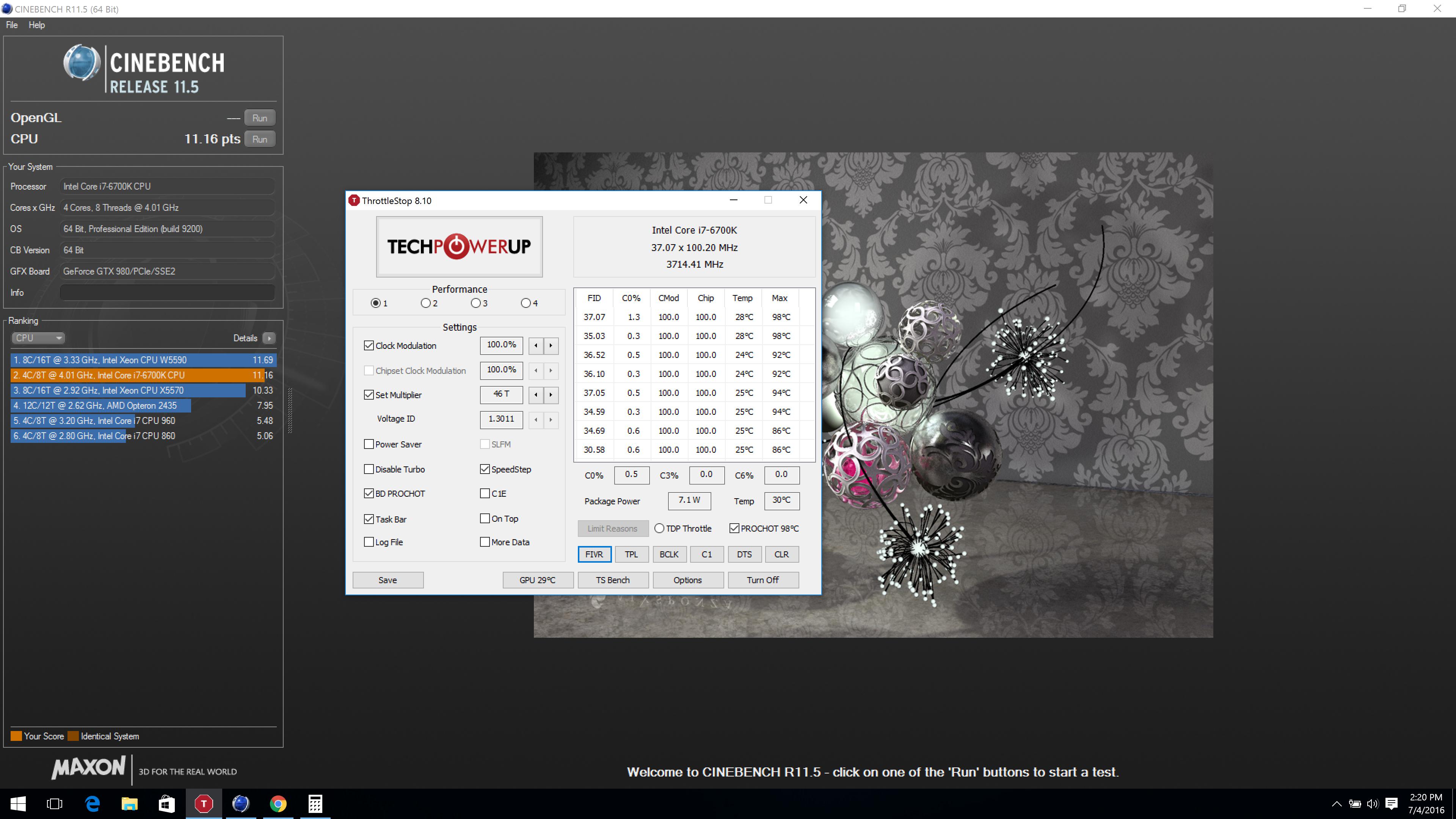Open ThrottleStop Options
Screen dimensions: 1456x819
(x=688, y=580)
